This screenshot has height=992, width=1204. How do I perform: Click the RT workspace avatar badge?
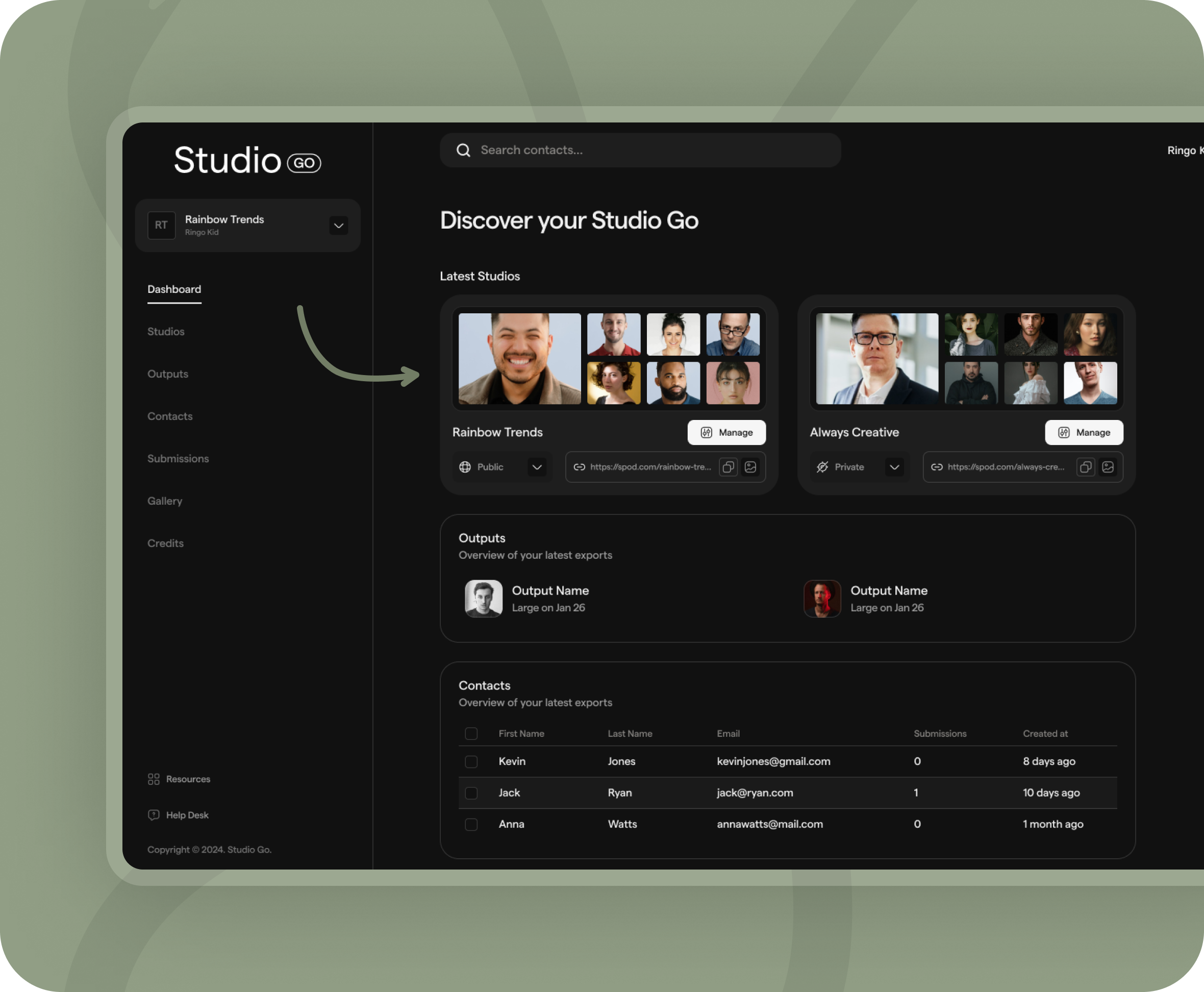(x=161, y=225)
